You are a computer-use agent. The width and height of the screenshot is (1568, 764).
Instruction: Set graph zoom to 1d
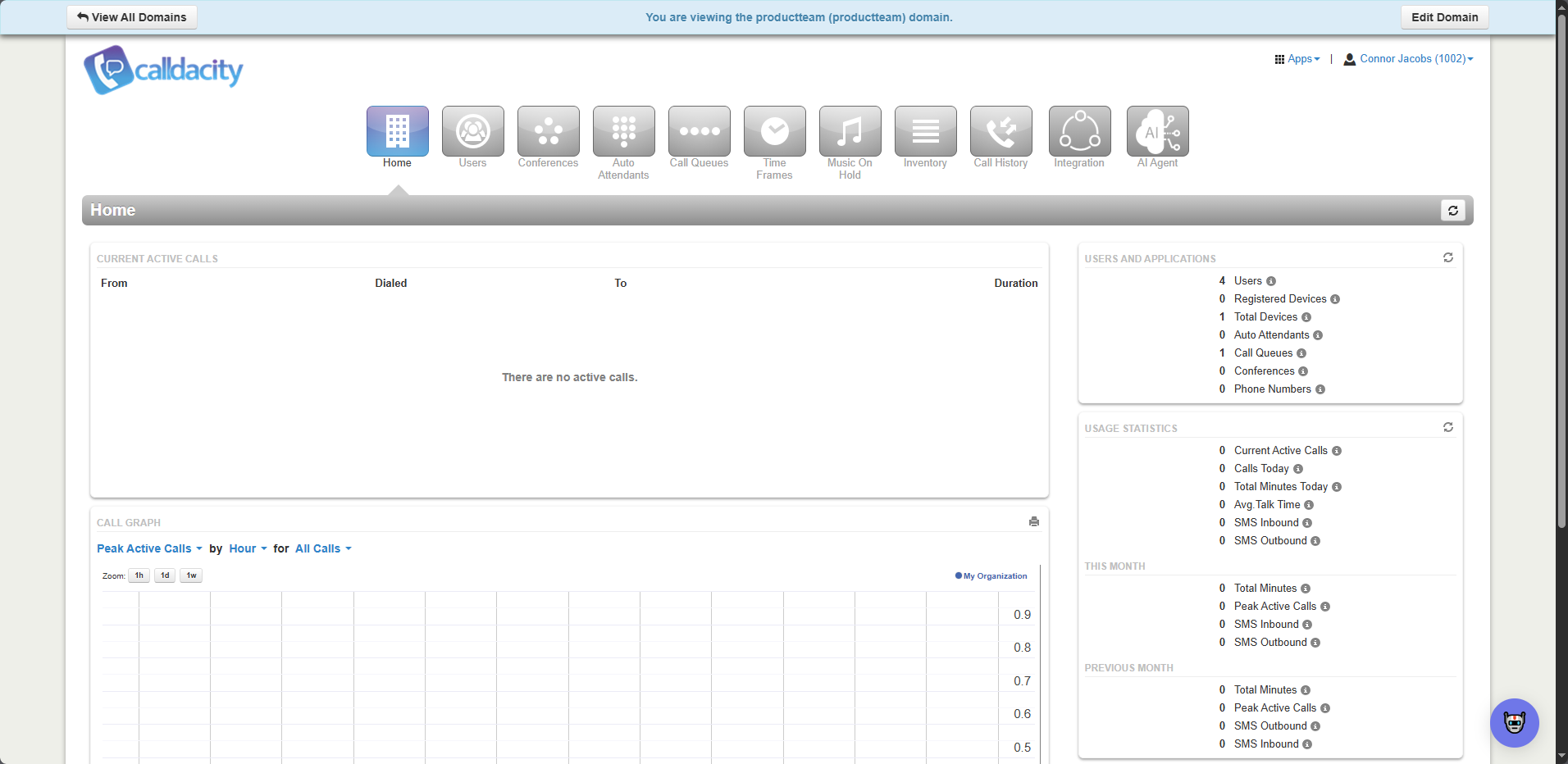(165, 575)
